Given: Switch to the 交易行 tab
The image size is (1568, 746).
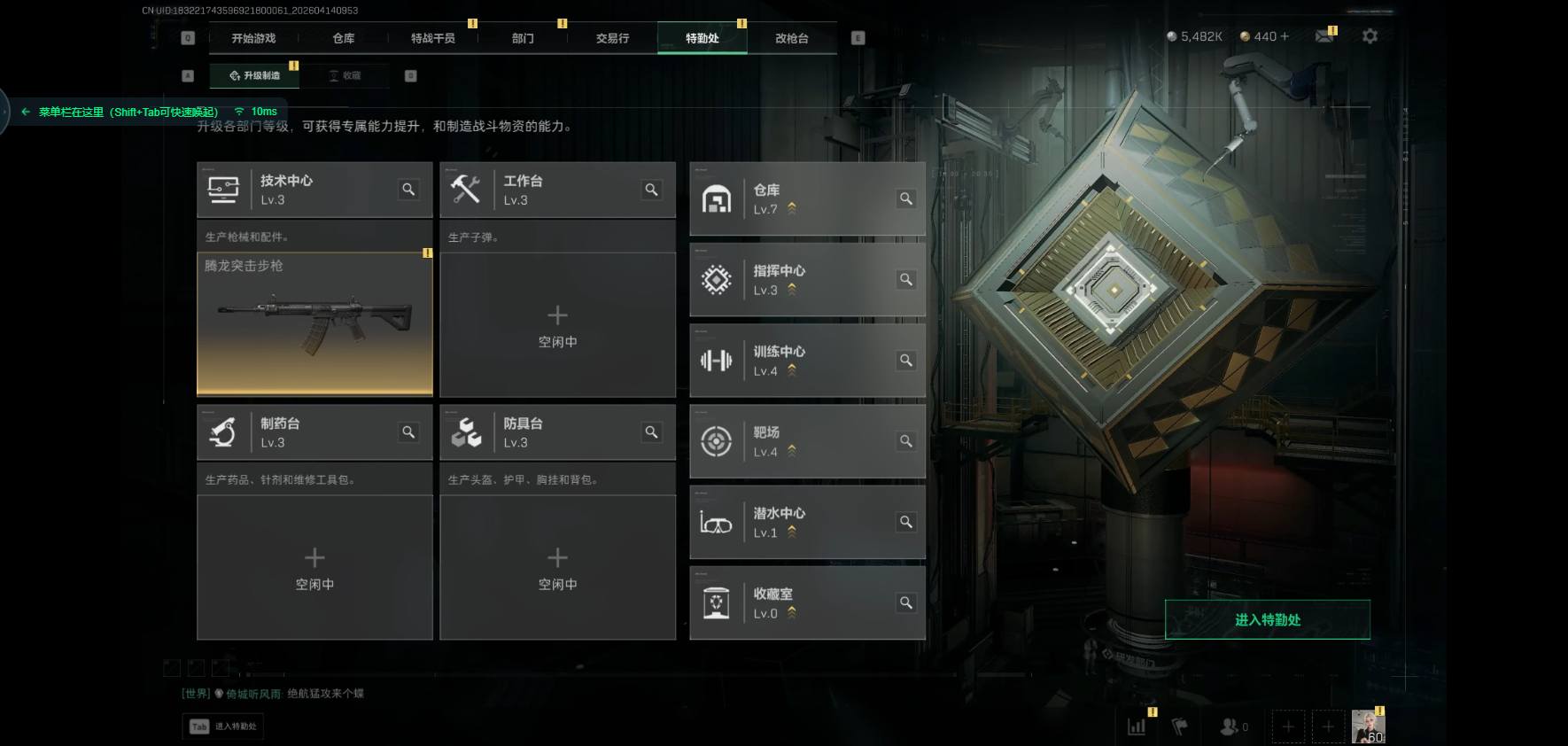Looking at the screenshot, I should (612, 38).
